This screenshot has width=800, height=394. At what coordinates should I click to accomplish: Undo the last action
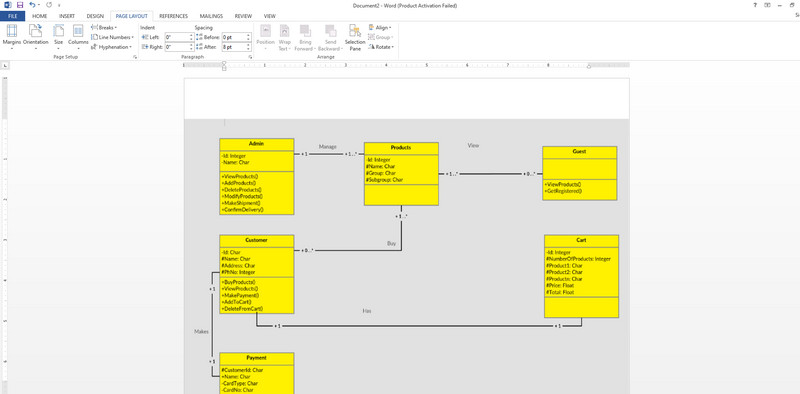tap(32, 5)
